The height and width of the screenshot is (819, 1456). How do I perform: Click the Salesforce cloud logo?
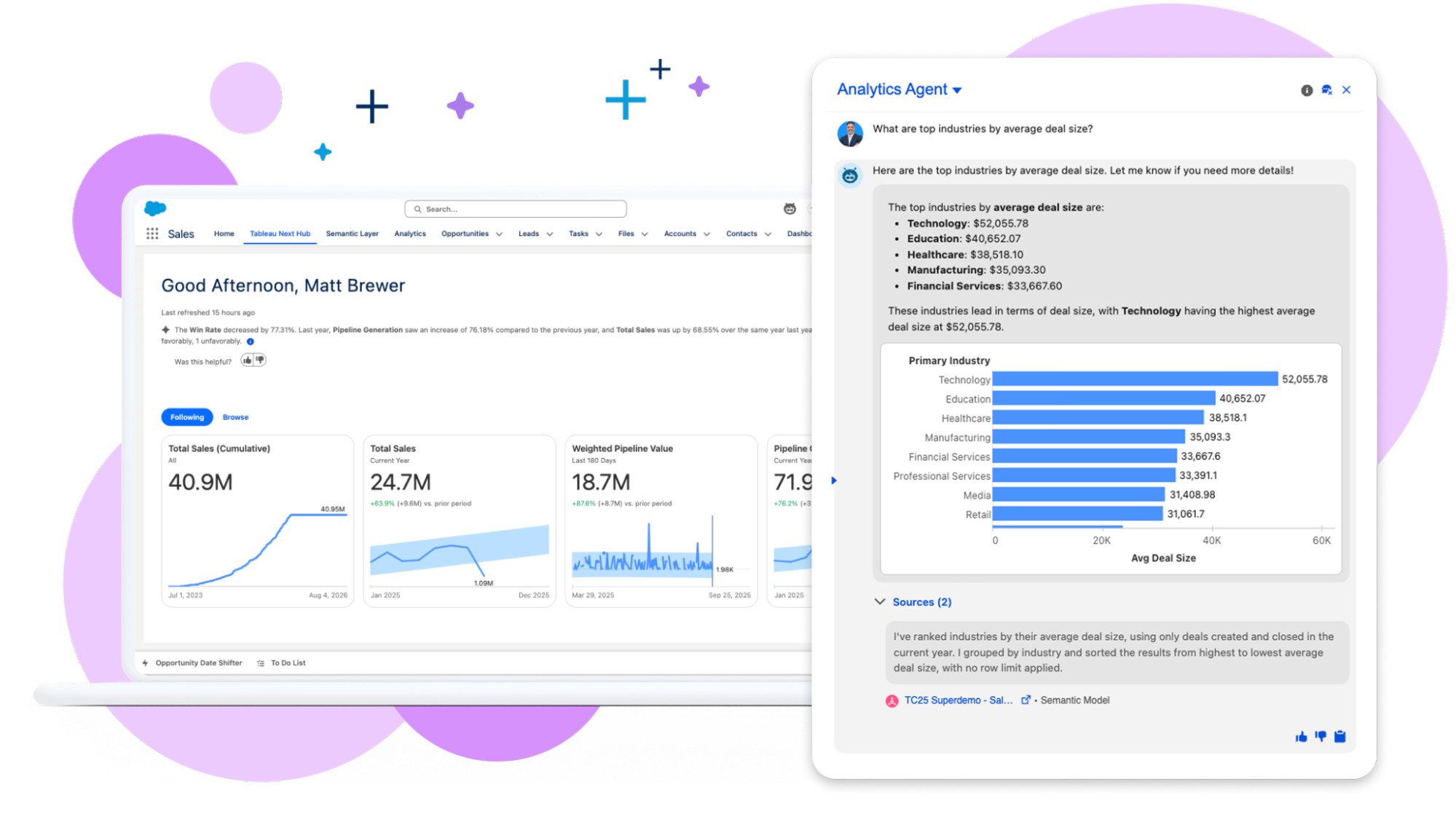point(155,209)
